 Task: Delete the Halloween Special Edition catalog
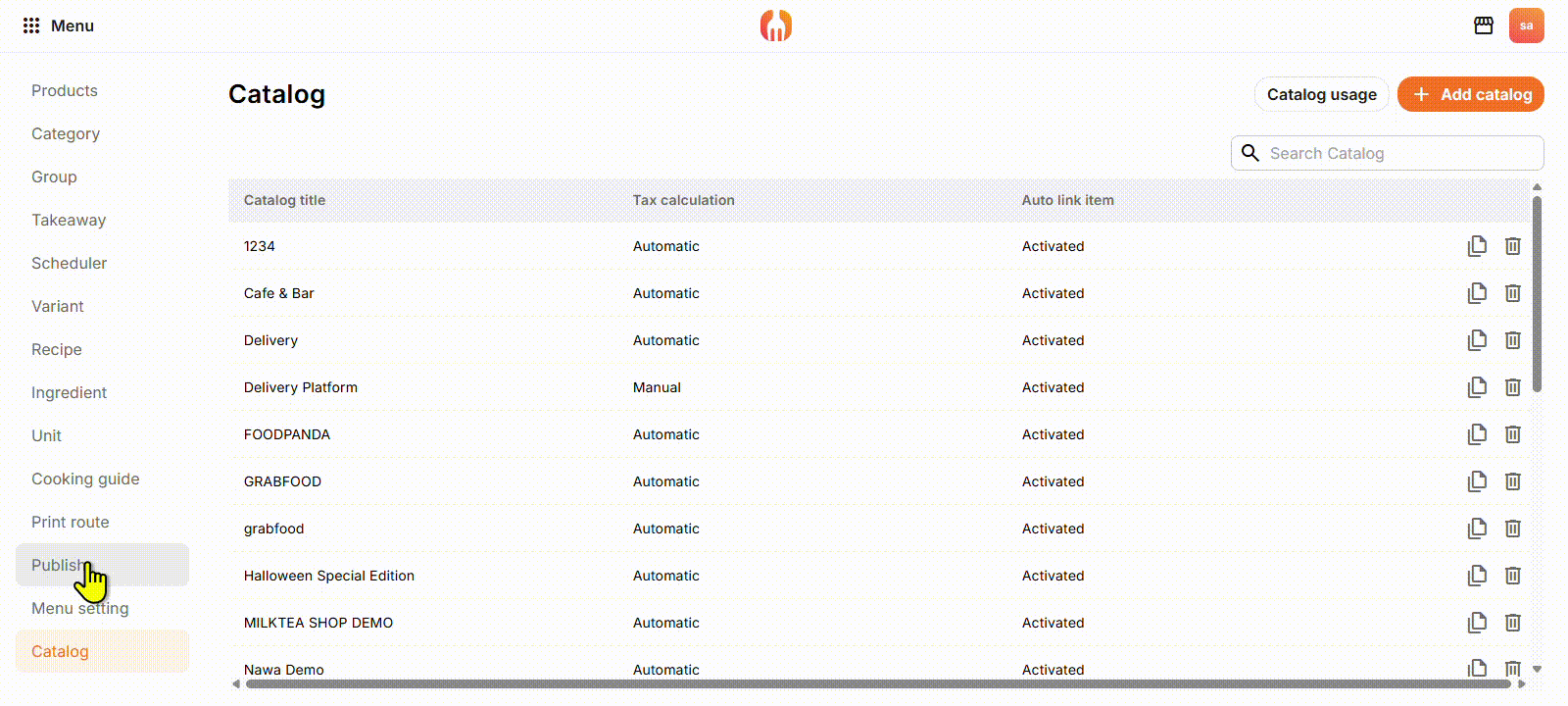1513,576
